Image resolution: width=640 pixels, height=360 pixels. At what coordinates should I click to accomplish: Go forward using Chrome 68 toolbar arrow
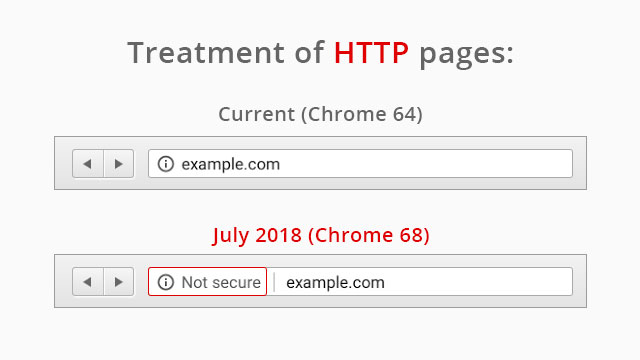click(119, 282)
